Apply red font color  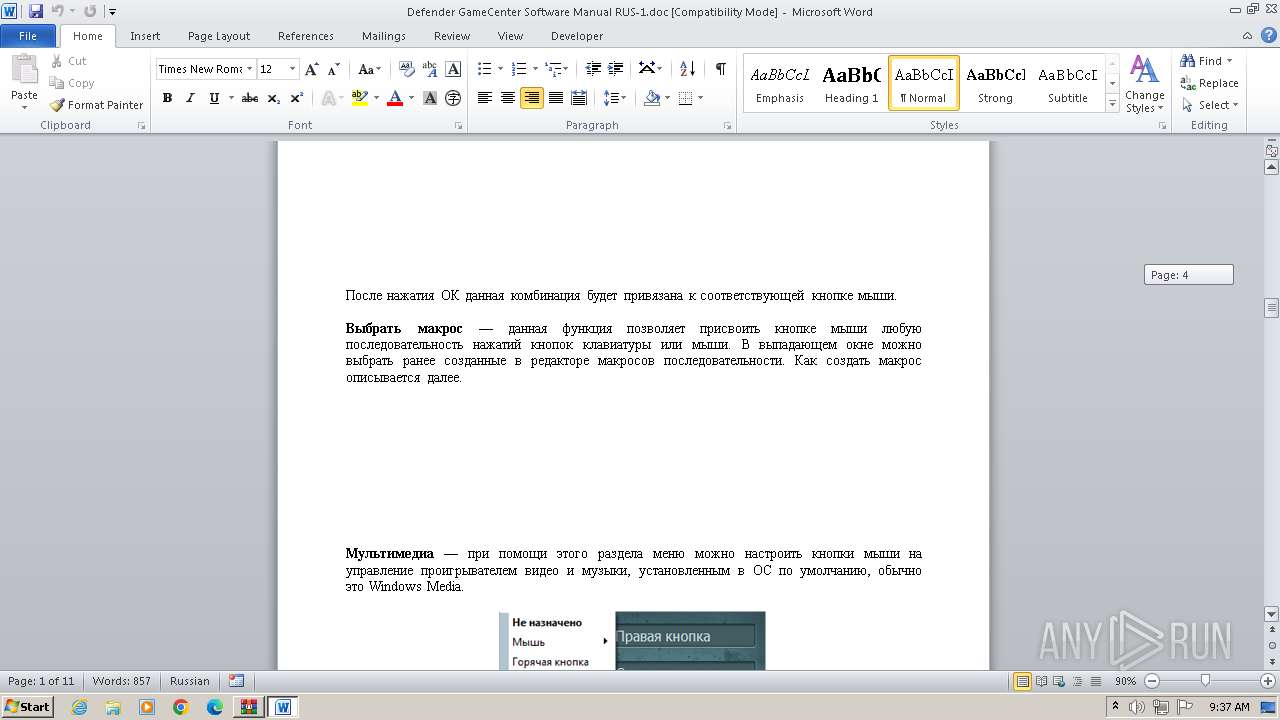click(x=395, y=98)
